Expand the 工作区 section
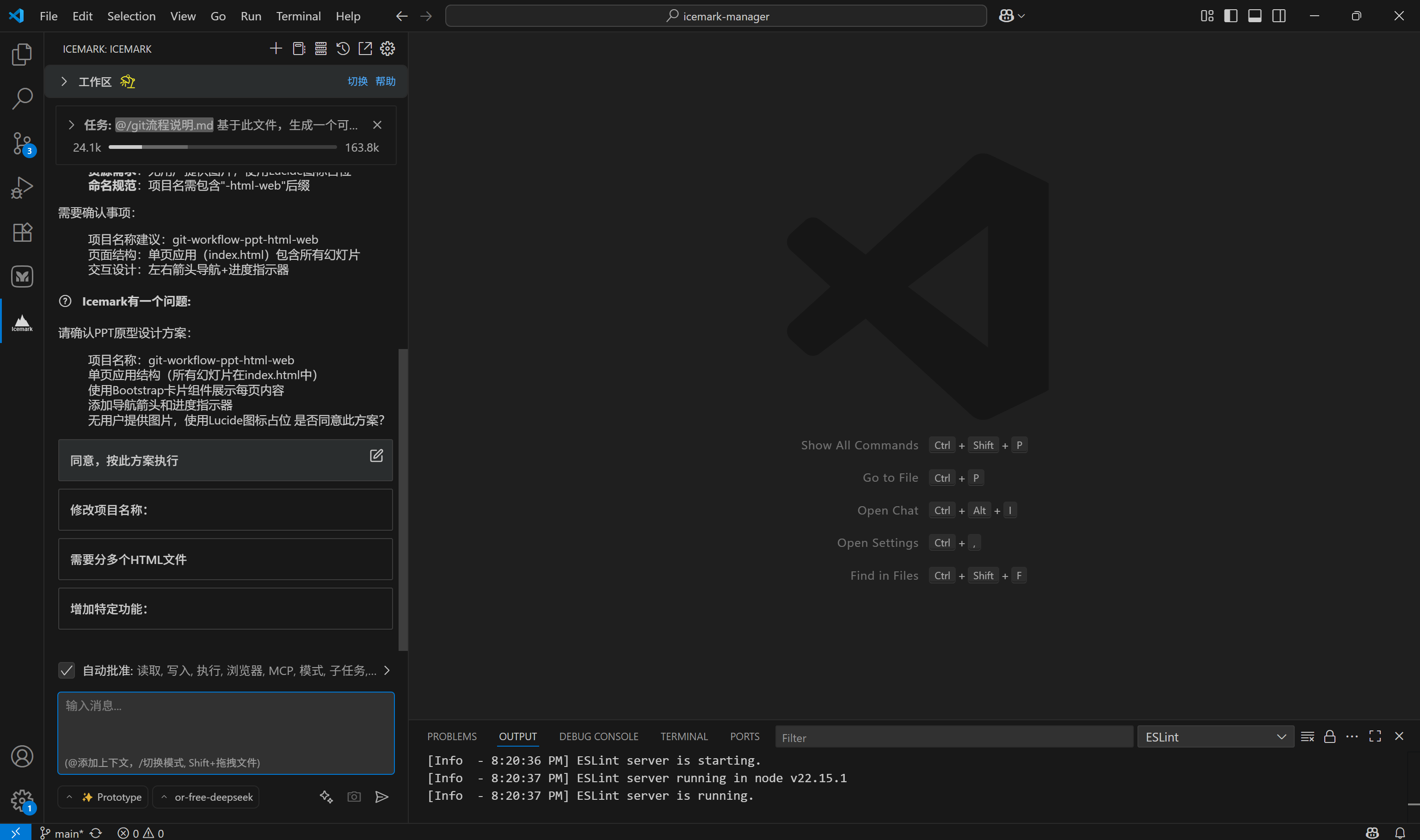 [x=64, y=81]
